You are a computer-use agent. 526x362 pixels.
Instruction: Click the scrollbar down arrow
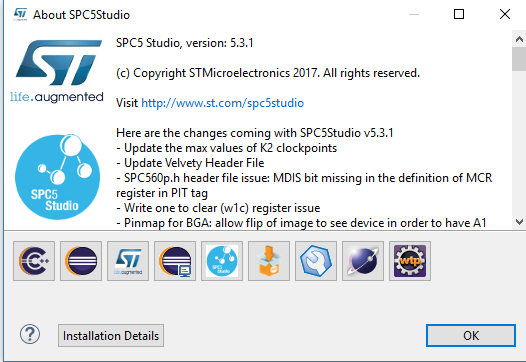coord(519,222)
